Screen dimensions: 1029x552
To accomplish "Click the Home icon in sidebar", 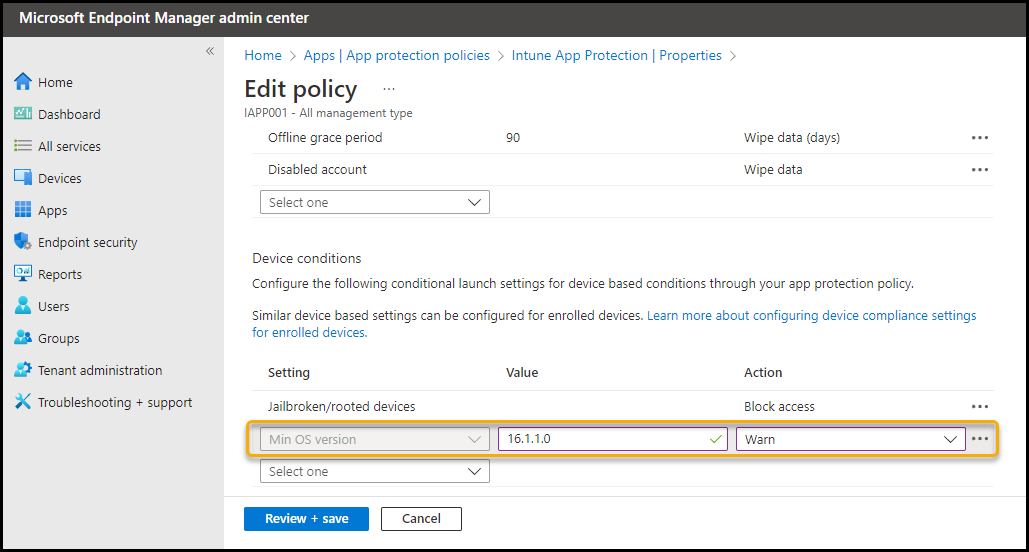I will point(23,82).
